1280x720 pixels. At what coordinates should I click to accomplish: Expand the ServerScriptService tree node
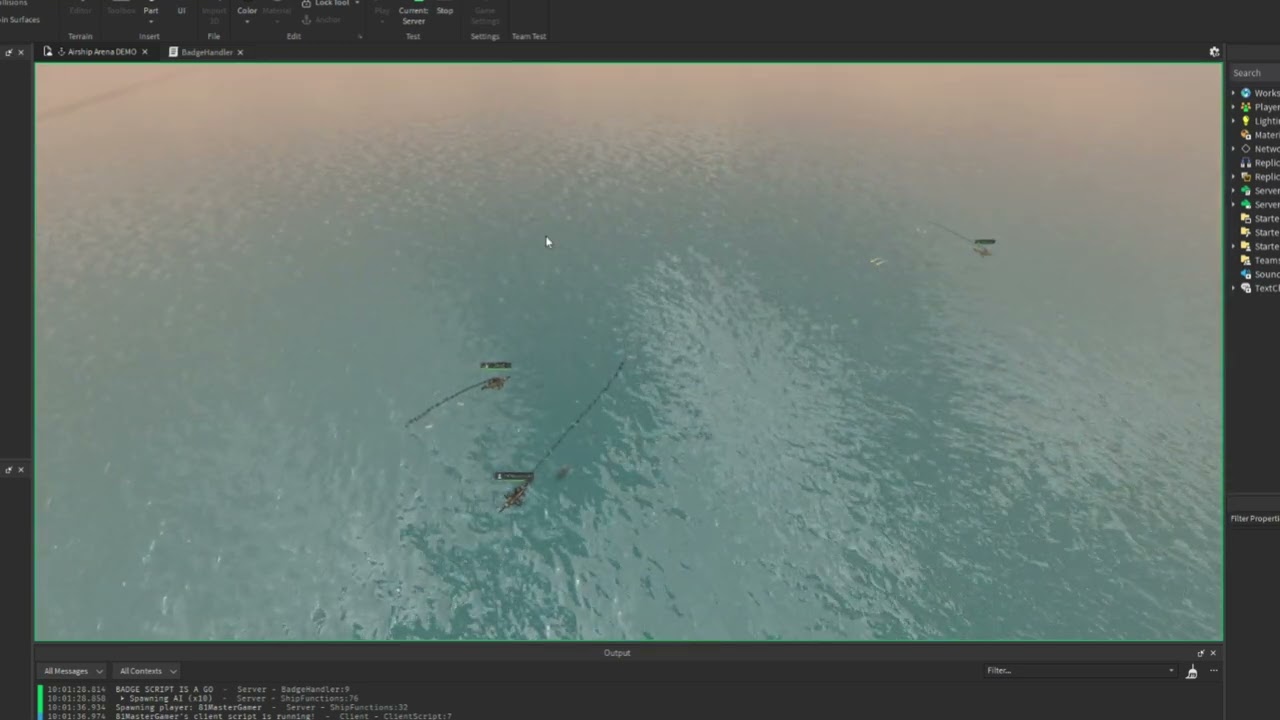[1233, 191]
